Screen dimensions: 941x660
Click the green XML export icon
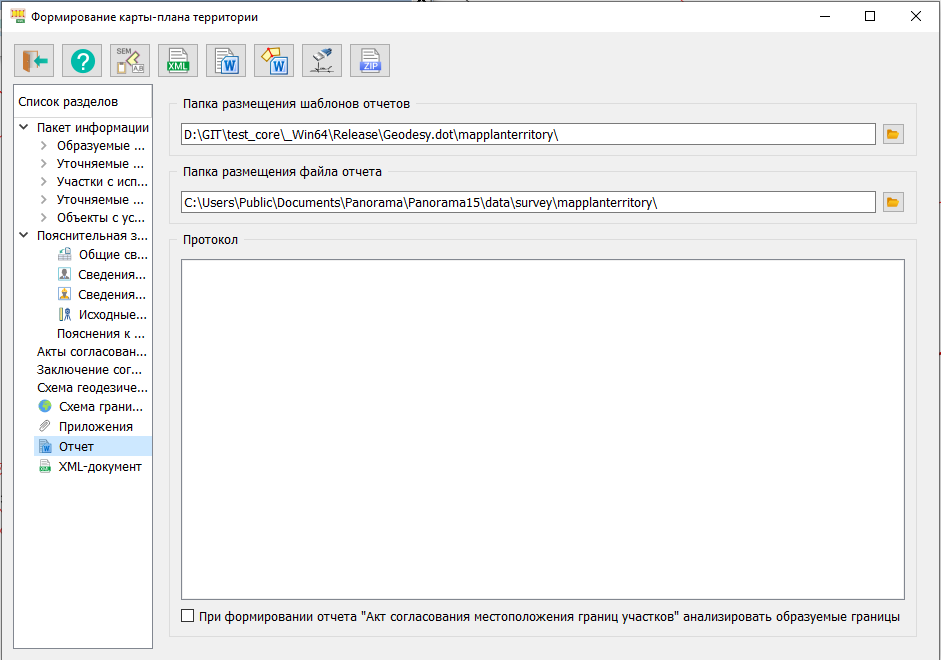click(178, 62)
